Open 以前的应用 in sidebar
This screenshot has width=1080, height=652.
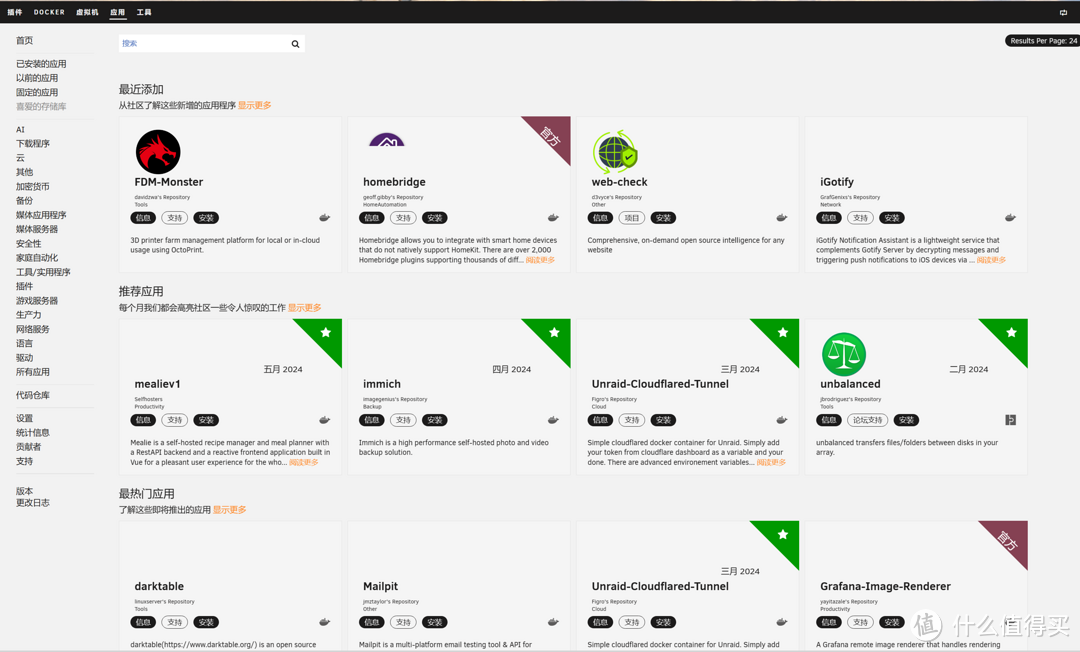tap(37, 78)
